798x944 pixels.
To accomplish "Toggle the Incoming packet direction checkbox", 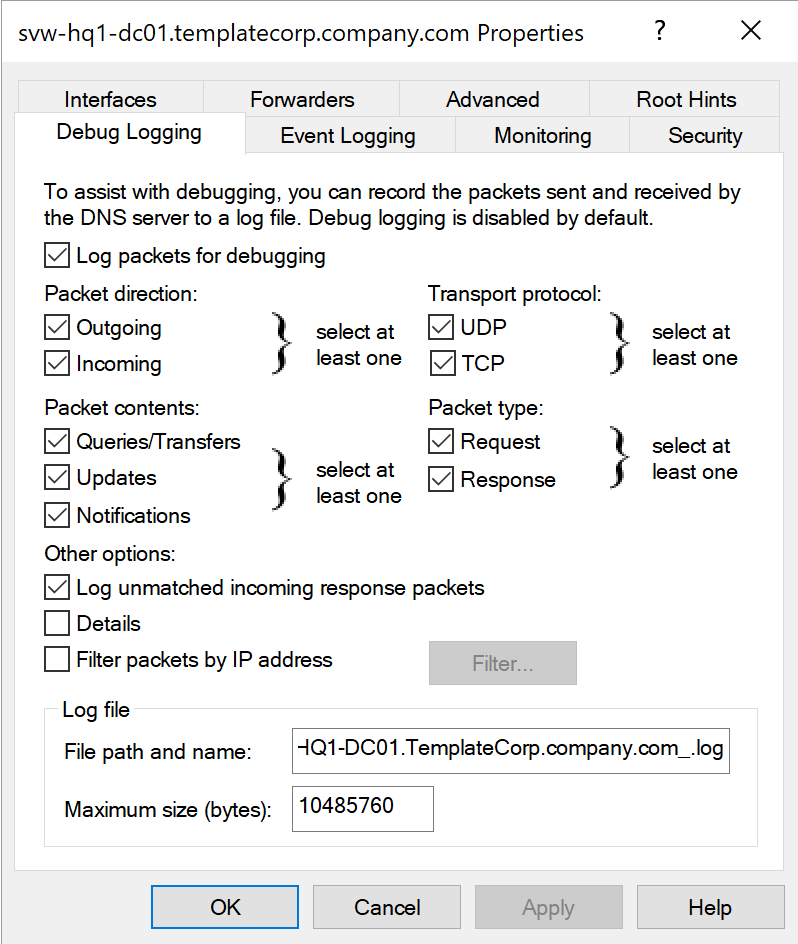I will pyautogui.click(x=57, y=364).
